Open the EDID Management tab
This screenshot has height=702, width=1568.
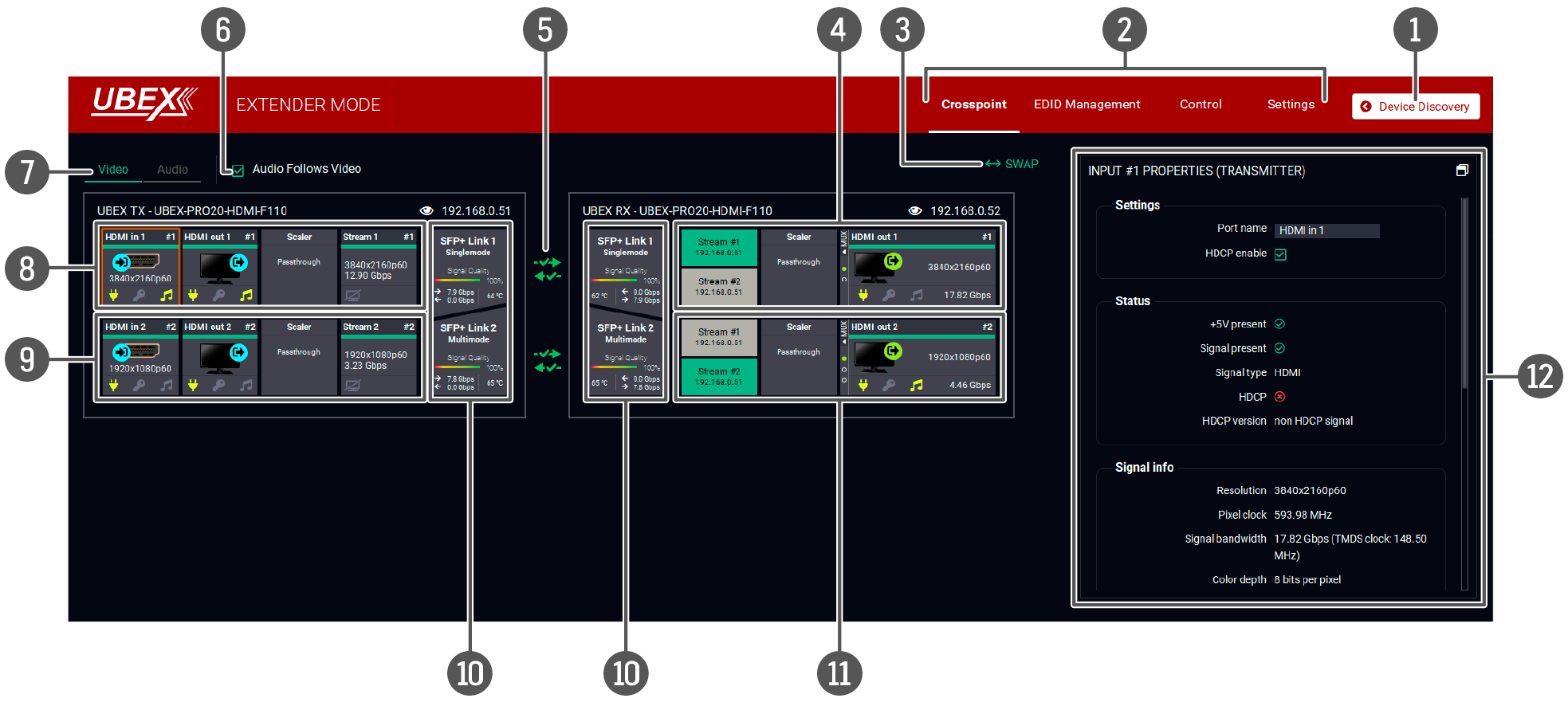click(x=1087, y=104)
